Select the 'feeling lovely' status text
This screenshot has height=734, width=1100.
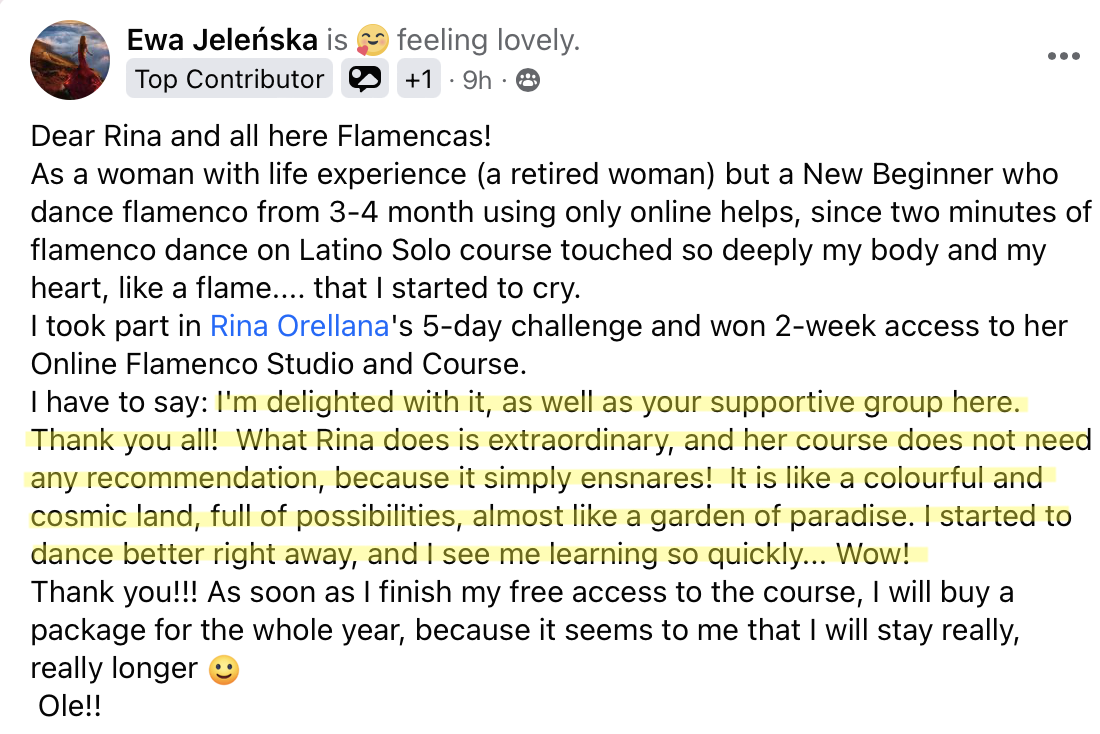[488, 40]
